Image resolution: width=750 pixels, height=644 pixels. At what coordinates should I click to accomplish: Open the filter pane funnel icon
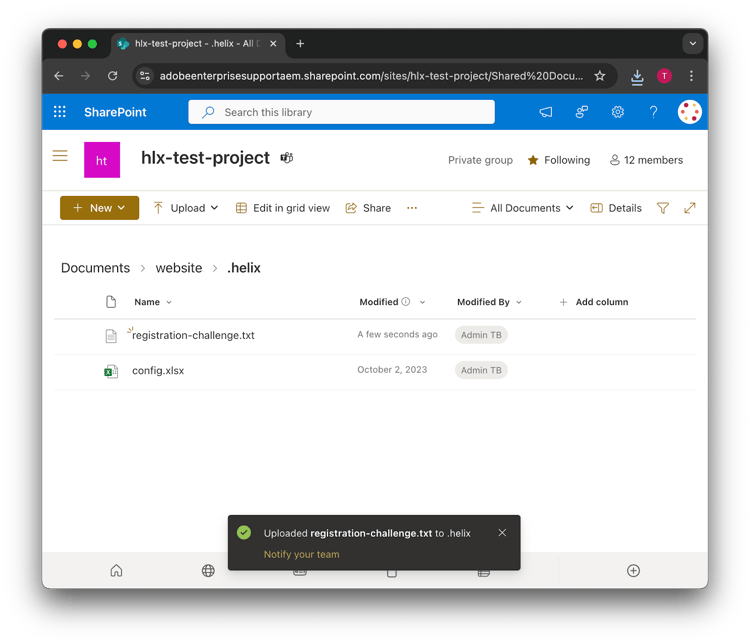(662, 208)
